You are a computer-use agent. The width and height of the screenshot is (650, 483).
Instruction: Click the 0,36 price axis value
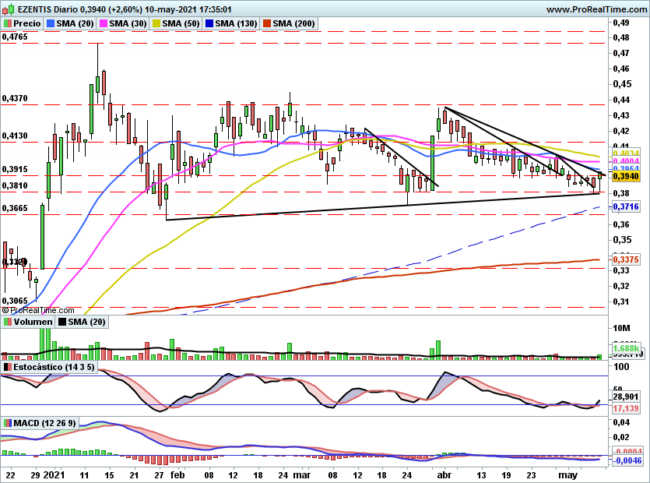click(621, 224)
